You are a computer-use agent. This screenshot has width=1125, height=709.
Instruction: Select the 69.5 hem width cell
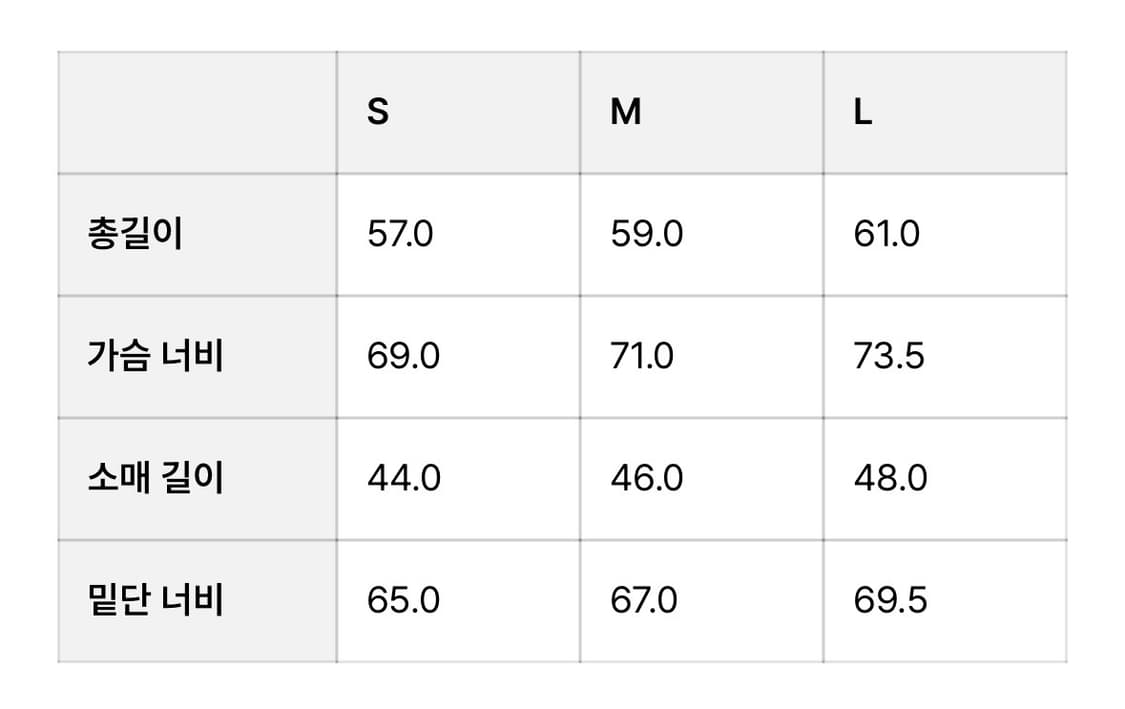click(x=890, y=601)
